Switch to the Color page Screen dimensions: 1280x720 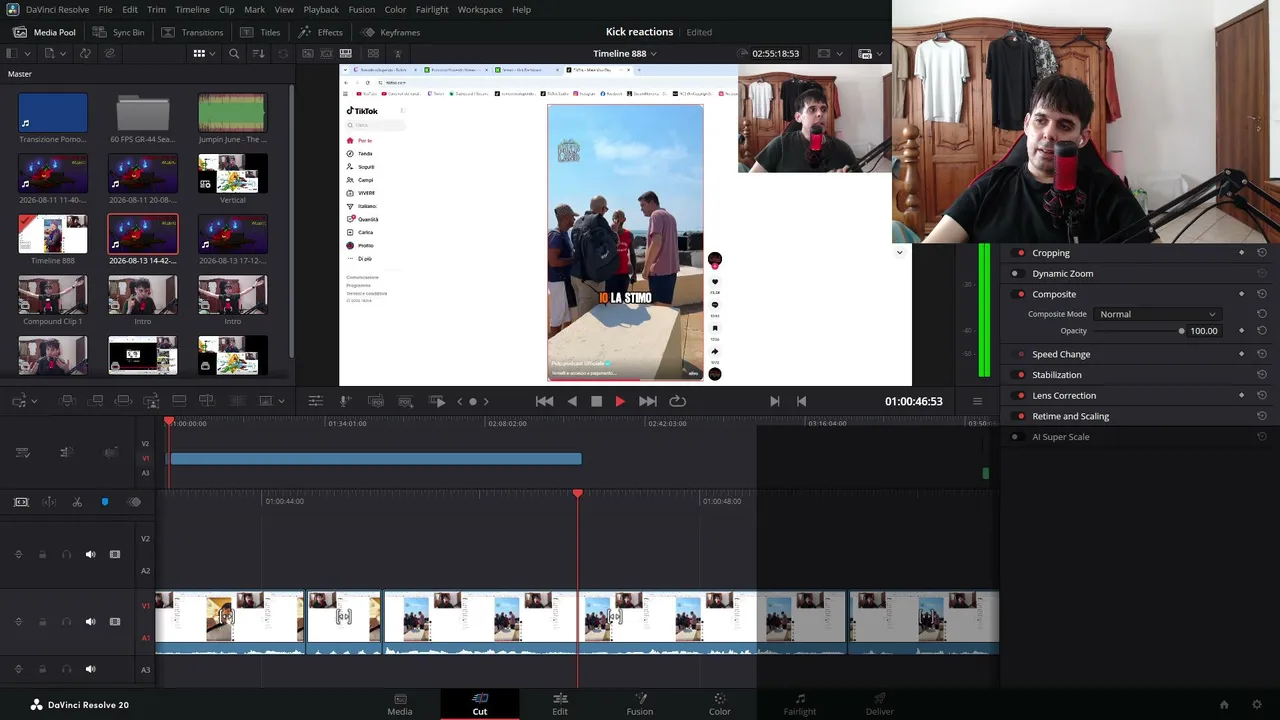coord(720,704)
